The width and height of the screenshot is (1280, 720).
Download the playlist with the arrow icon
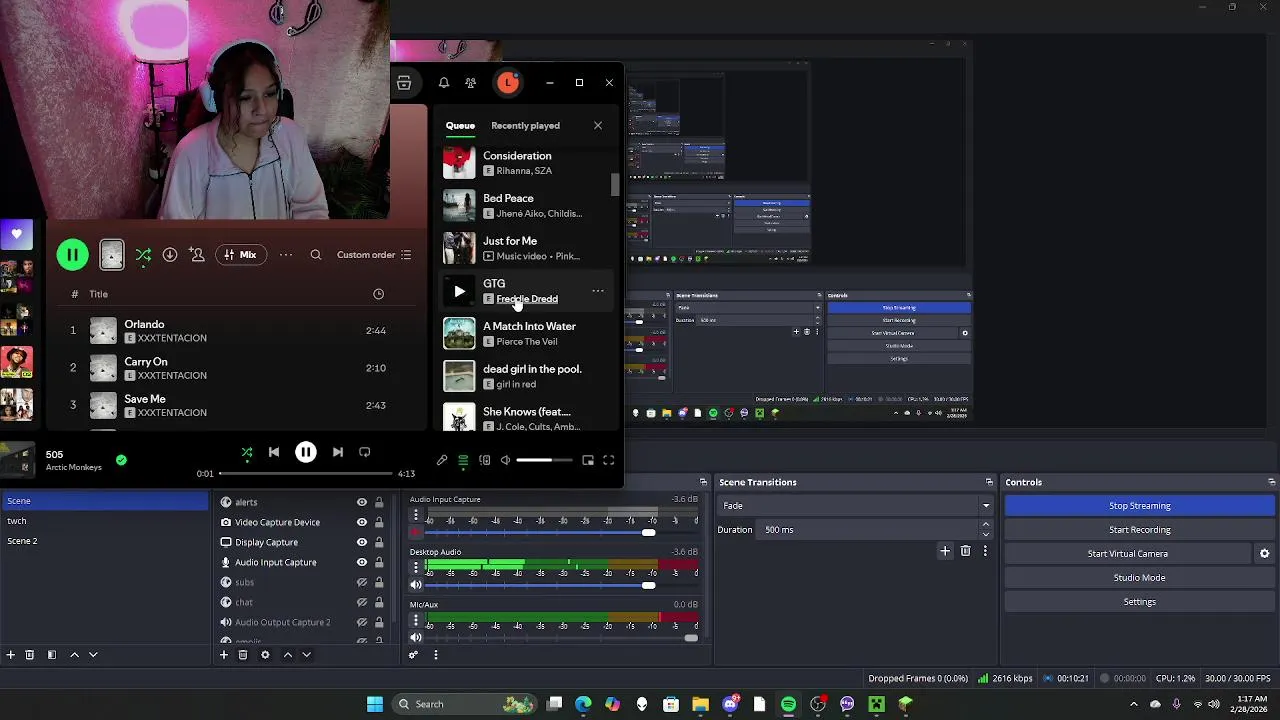pyautogui.click(x=170, y=255)
